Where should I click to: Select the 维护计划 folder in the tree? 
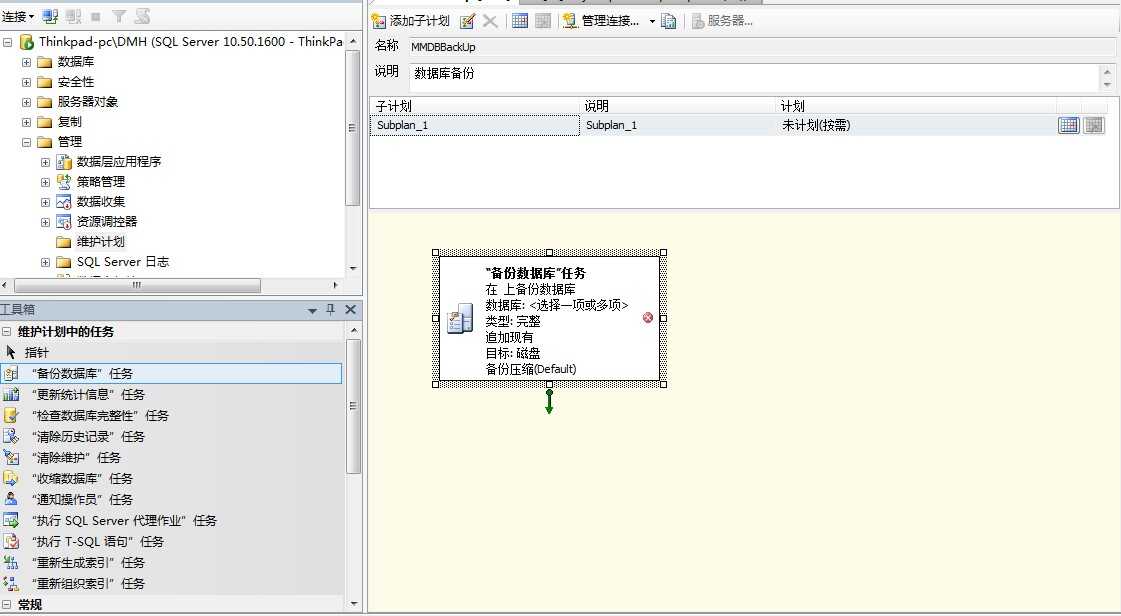pyautogui.click(x=100, y=242)
